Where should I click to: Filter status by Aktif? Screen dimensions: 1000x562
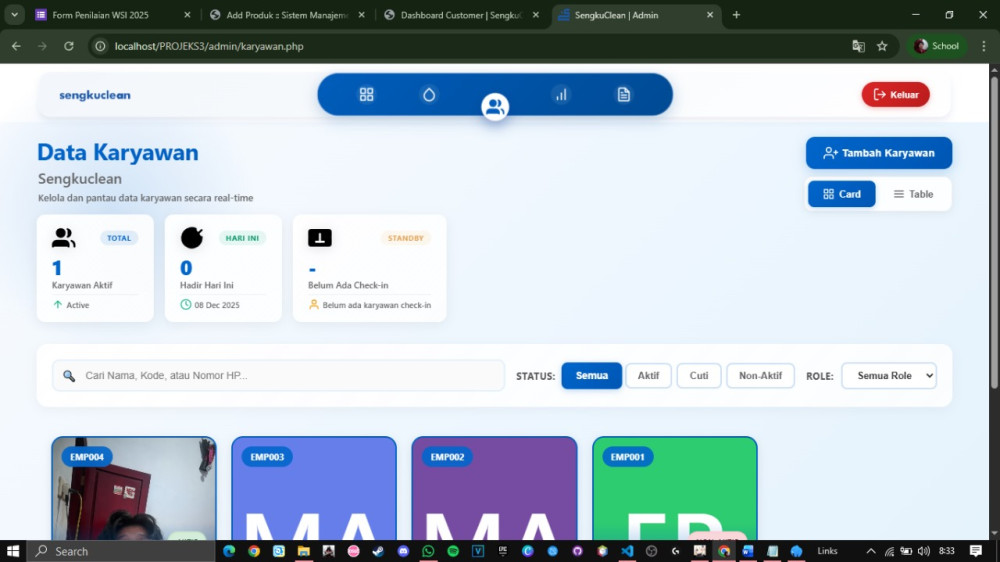point(648,376)
